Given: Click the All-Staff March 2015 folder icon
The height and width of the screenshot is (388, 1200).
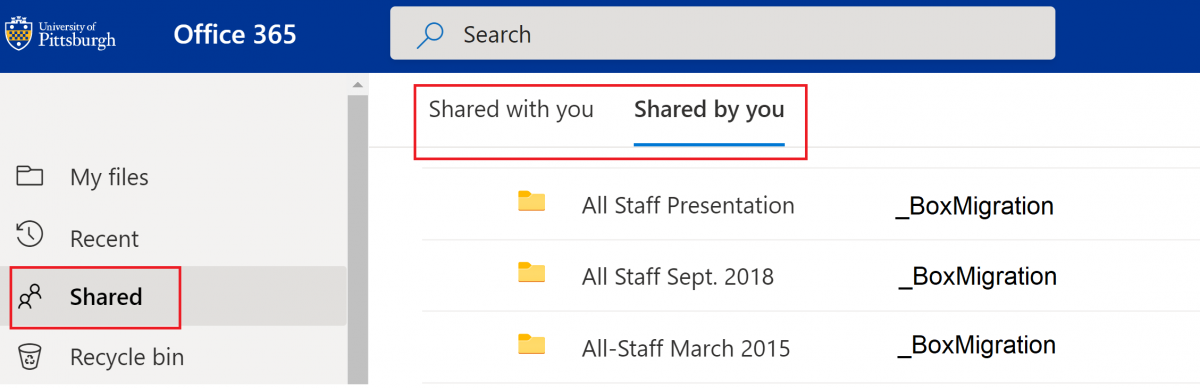Looking at the screenshot, I should [532, 344].
